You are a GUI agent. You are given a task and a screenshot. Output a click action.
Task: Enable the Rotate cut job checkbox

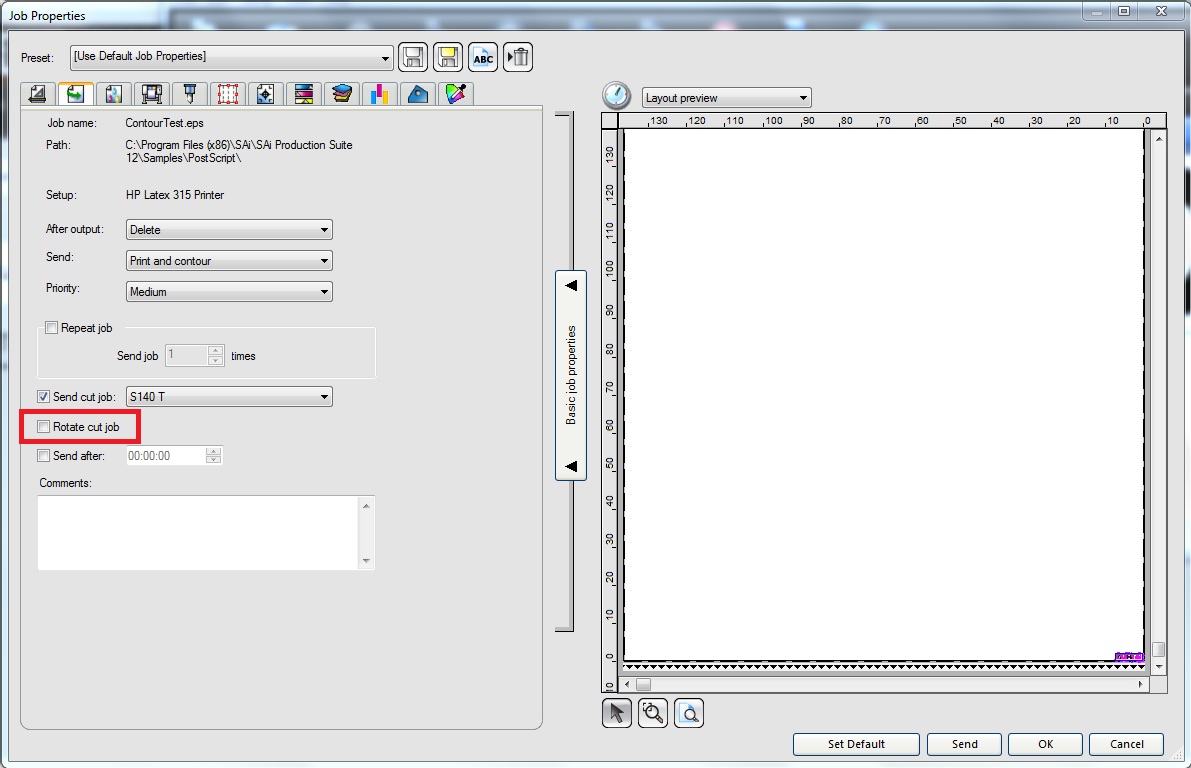43,427
